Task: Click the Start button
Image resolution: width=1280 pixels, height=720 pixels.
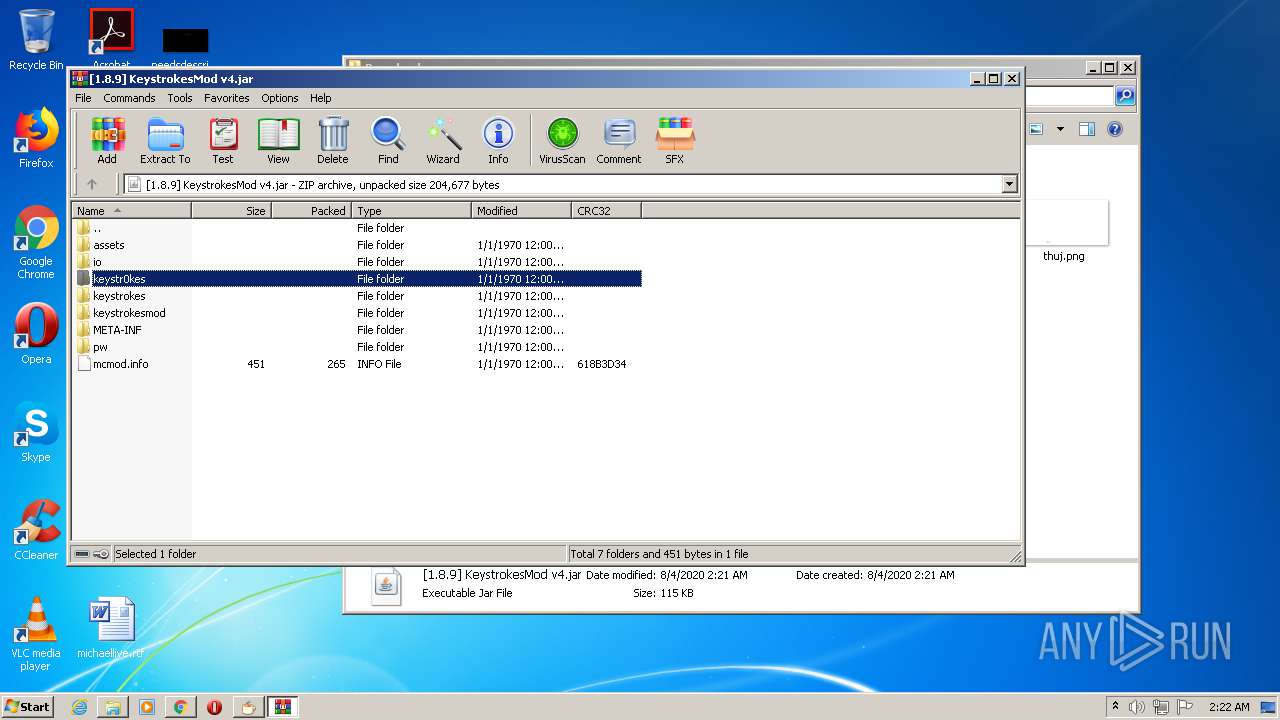Action: click(x=27, y=707)
